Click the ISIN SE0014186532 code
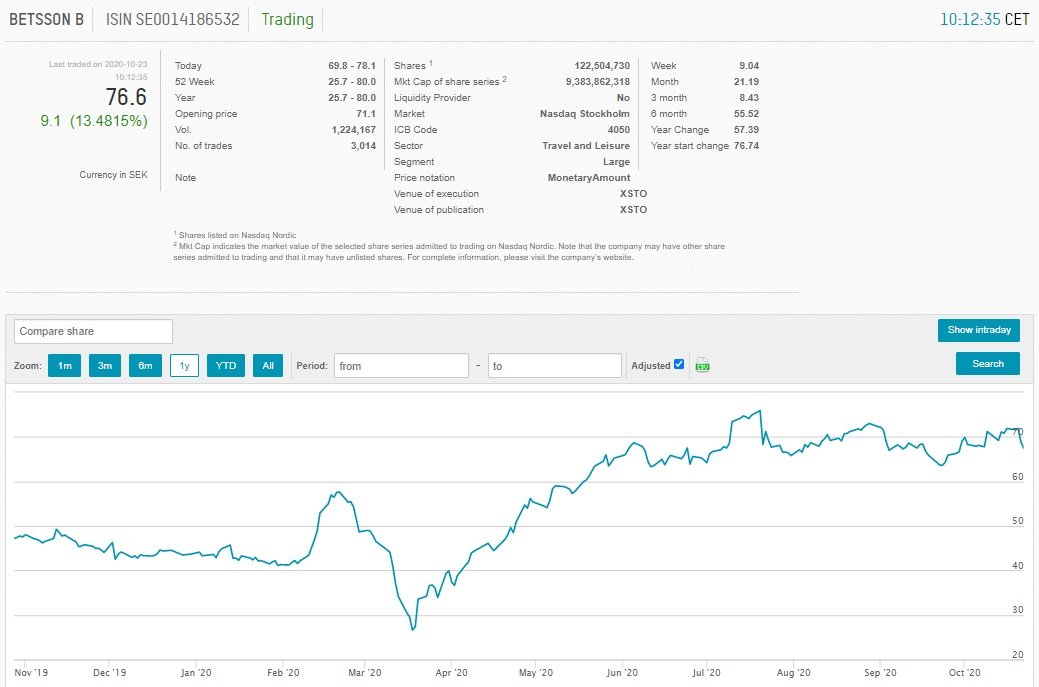Screen dimensions: 1039x687 tap(173, 19)
